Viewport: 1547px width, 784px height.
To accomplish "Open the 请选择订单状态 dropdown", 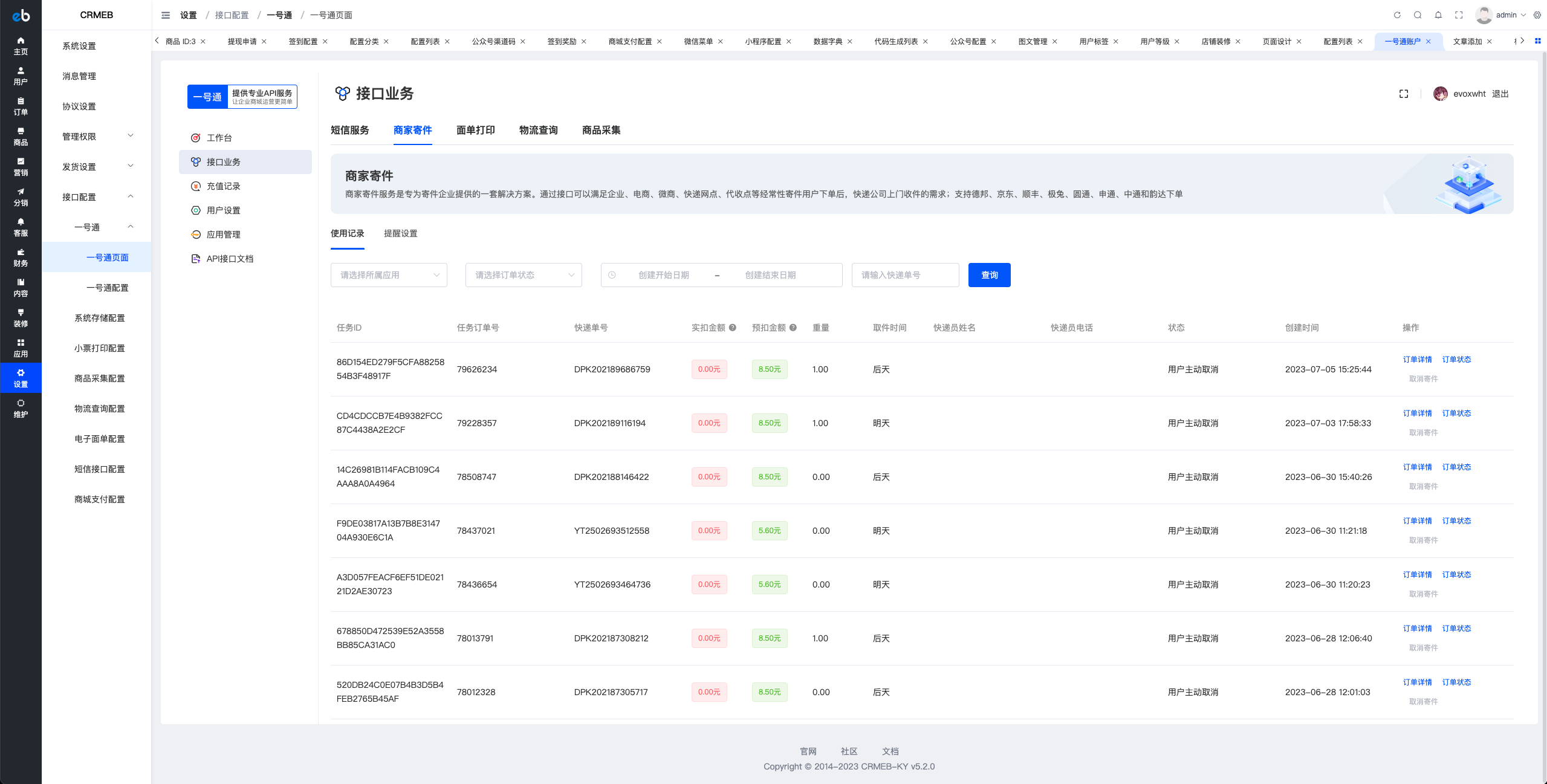I will [x=524, y=275].
